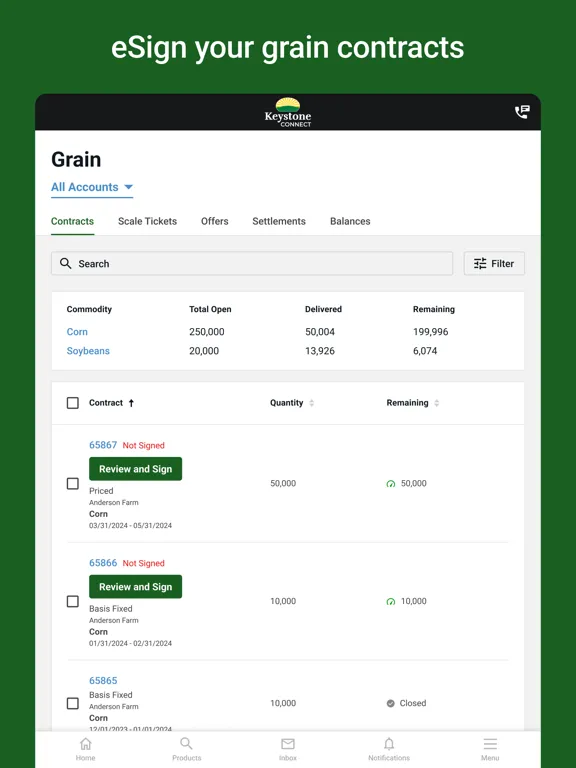Click Review and Sign for contract 65867

(x=136, y=469)
